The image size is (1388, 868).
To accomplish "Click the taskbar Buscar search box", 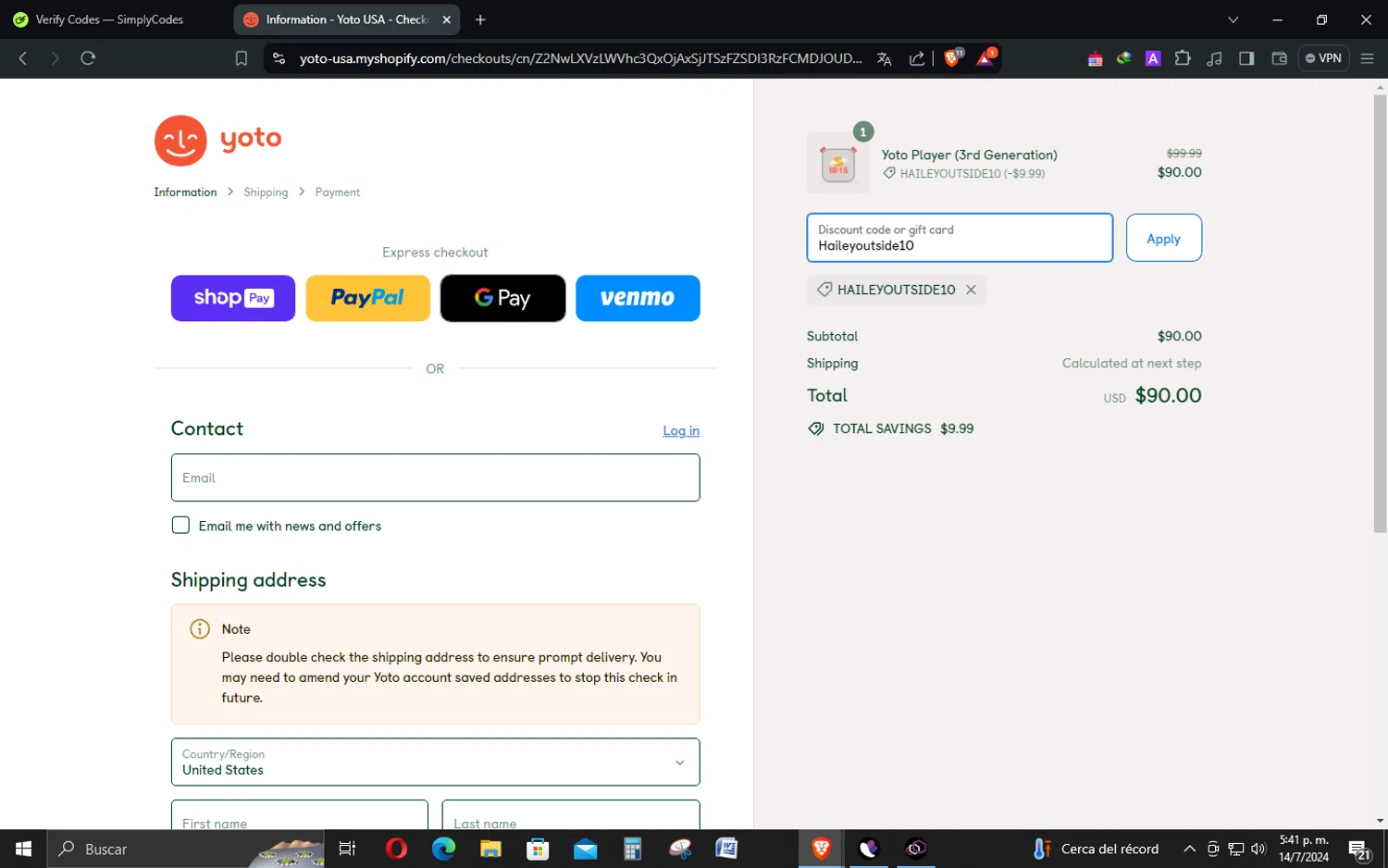I will tap(185, 849).
